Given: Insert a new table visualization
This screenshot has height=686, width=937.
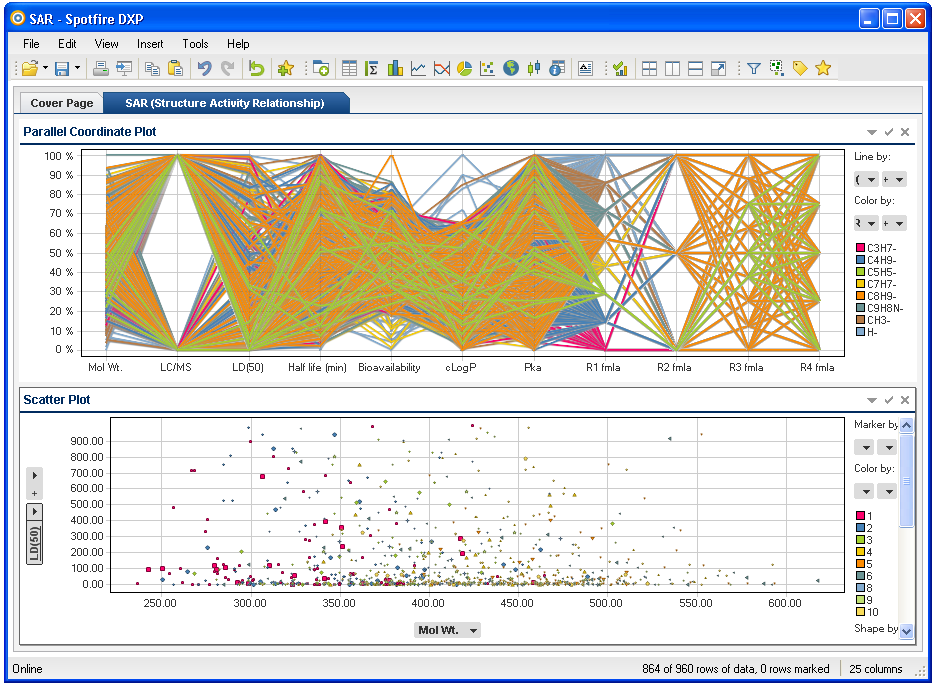Looking at the screenshot, I should (x=349, y=69).
